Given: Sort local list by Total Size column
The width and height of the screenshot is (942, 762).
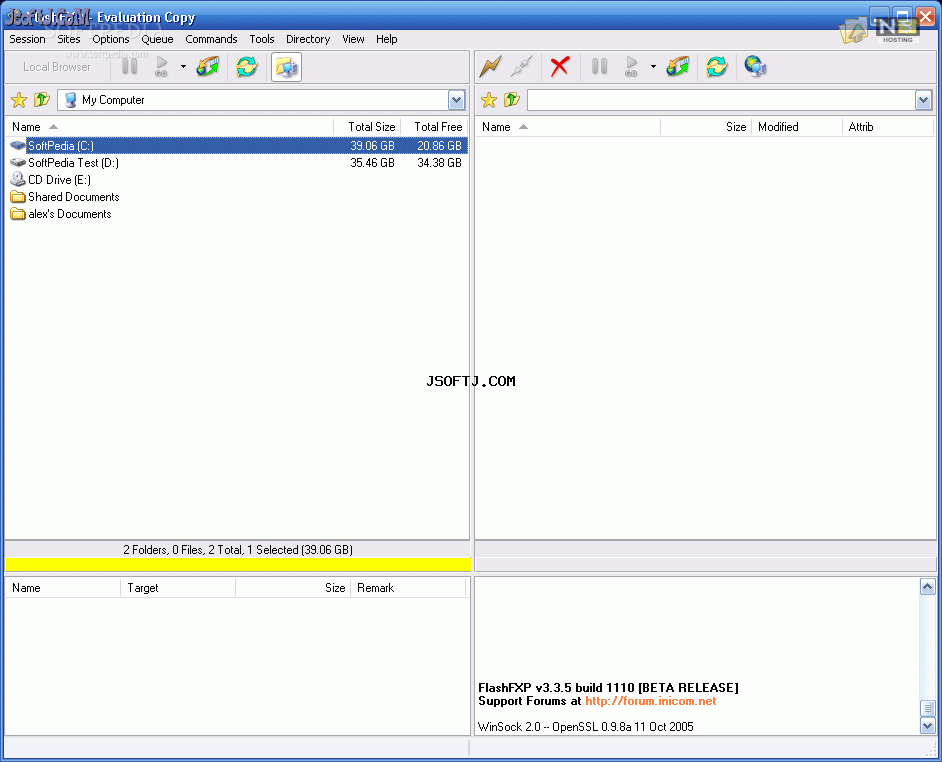Looking at the screenshot, I should pos(367,127).
